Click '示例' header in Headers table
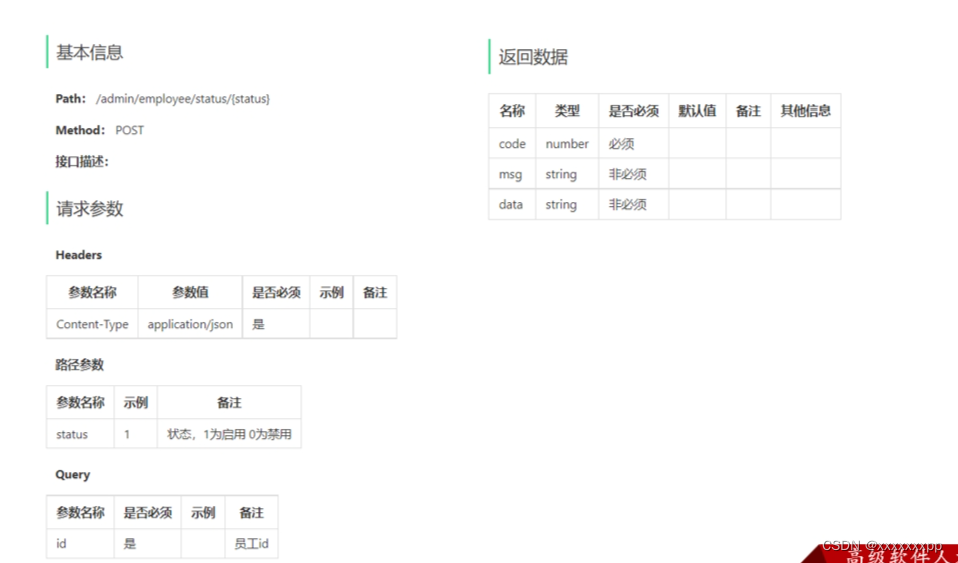 pos(331,293)
